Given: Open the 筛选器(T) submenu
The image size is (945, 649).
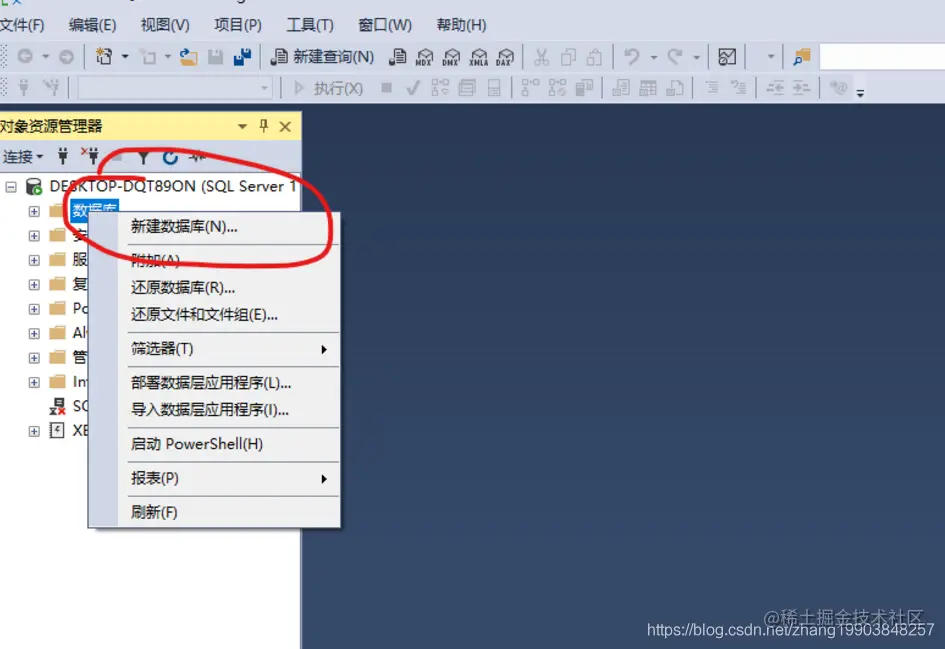Looking at the screenshot, I should point(214,349).
